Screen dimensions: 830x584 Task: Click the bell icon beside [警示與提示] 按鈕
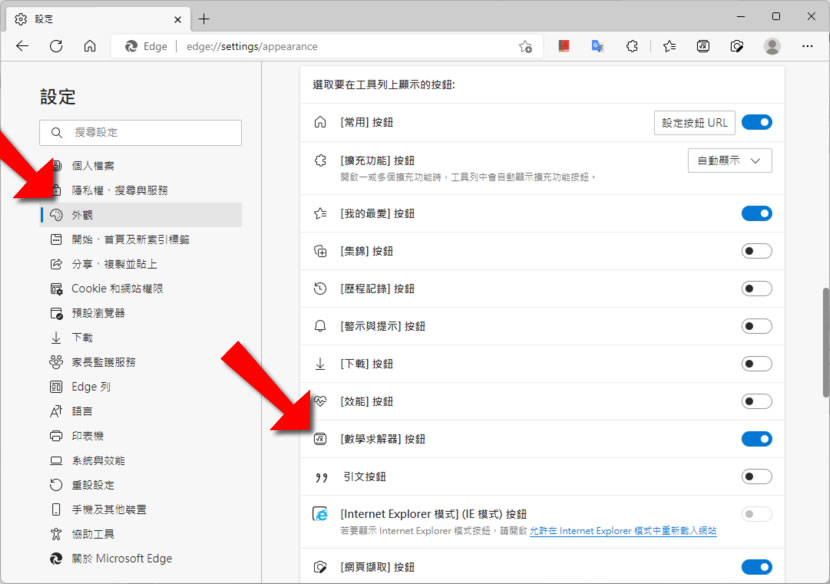pos(320,326)
